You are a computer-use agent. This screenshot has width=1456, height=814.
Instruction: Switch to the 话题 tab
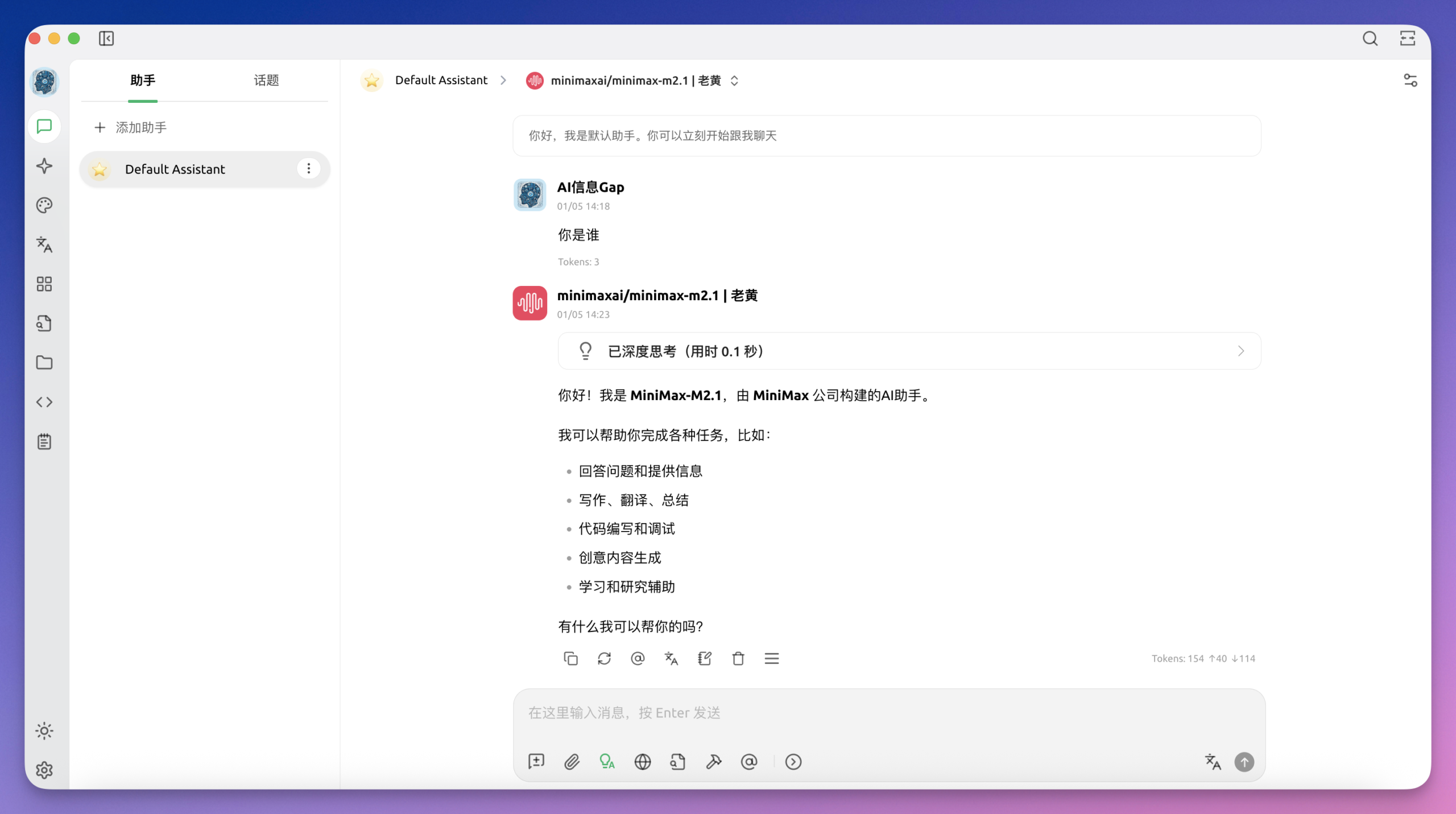click(x=265, y=81)
